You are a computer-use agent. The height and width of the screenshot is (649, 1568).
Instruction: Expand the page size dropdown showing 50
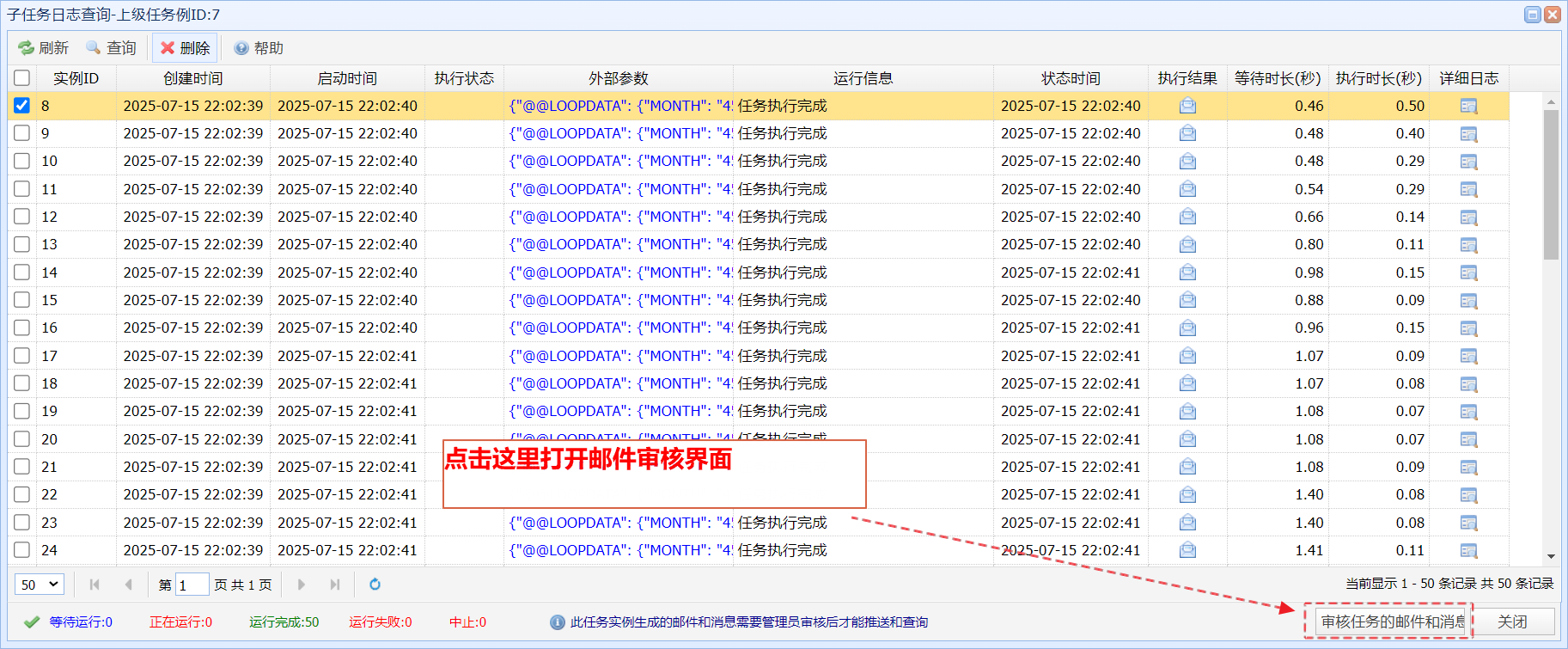39,585
